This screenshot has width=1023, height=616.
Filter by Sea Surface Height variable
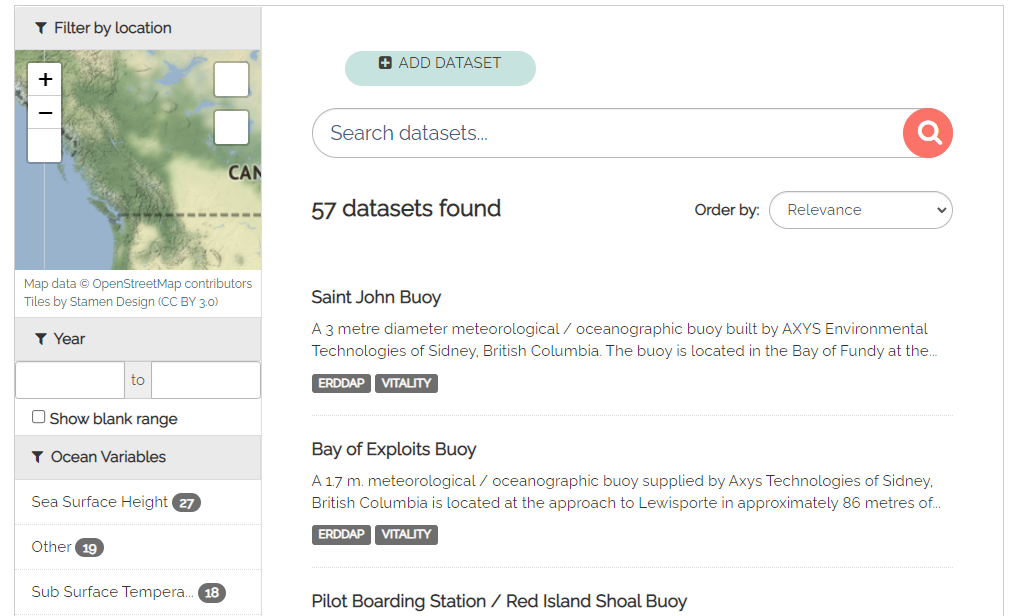click(x=100, y=502)
